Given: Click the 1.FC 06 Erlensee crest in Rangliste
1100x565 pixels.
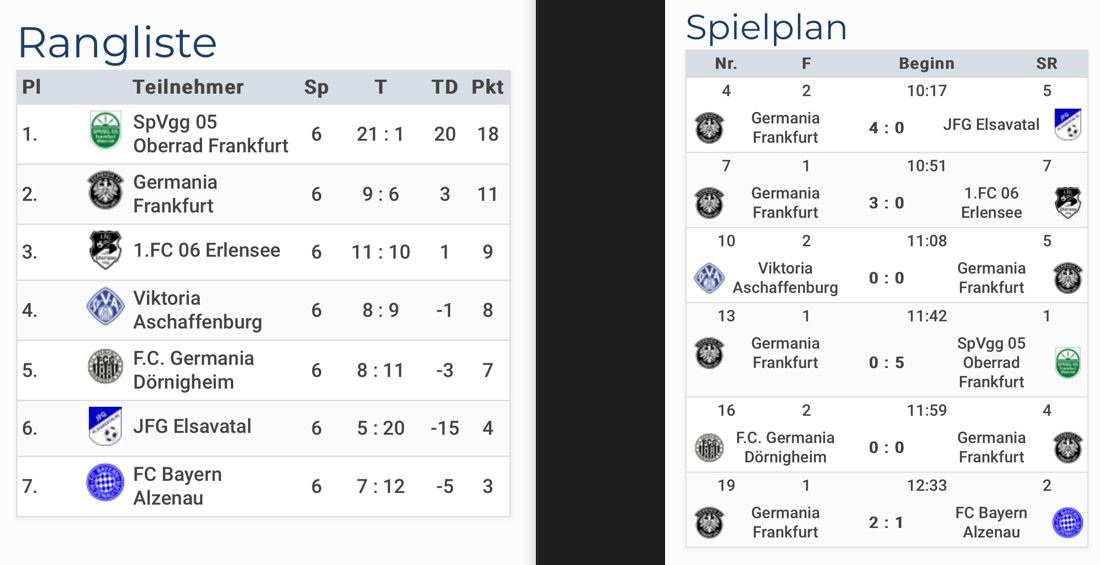Looking at the screenshot, I should point(105,250).
